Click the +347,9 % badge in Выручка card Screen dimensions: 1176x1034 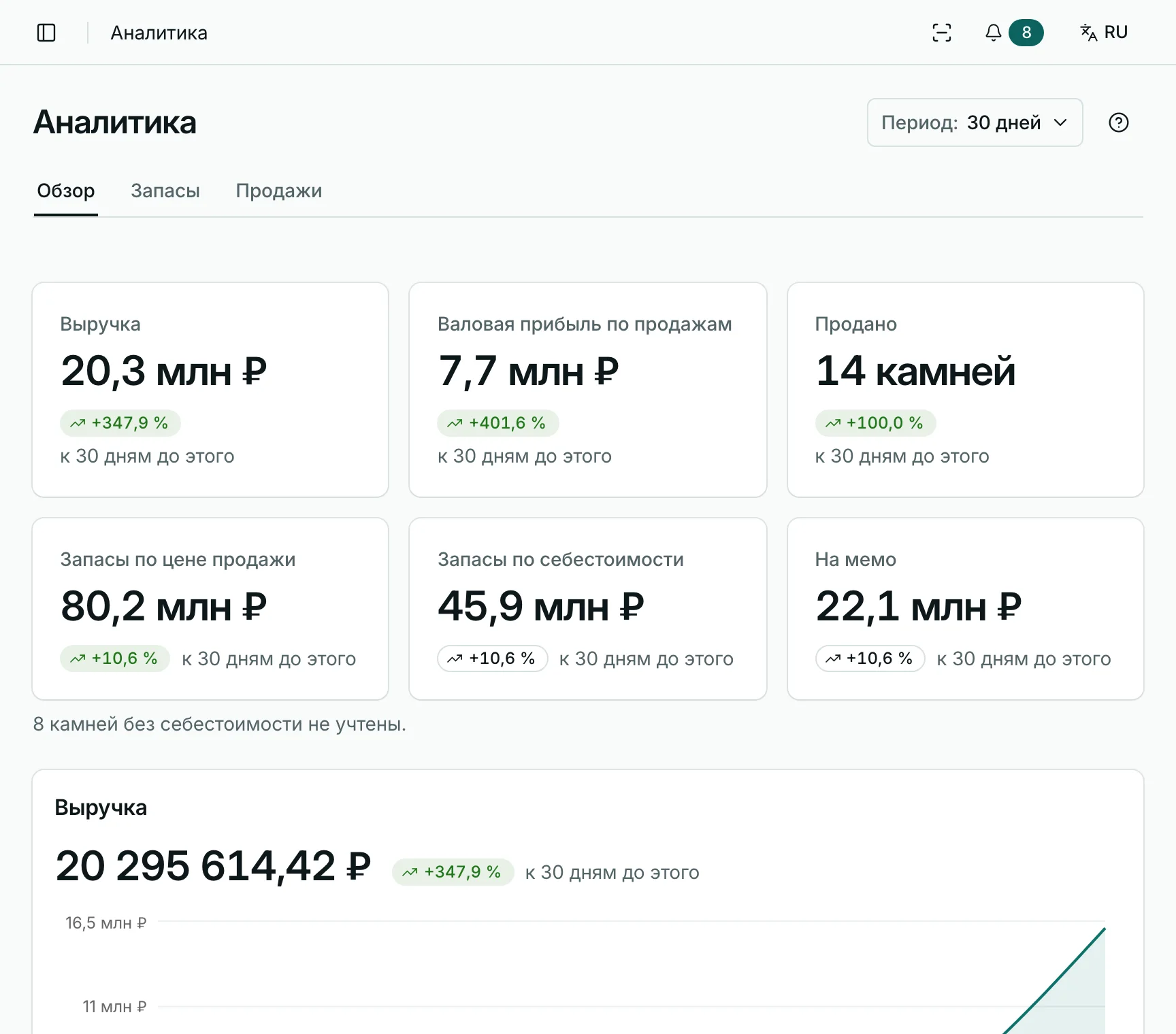pyautogui.click(x=120, y=423)
